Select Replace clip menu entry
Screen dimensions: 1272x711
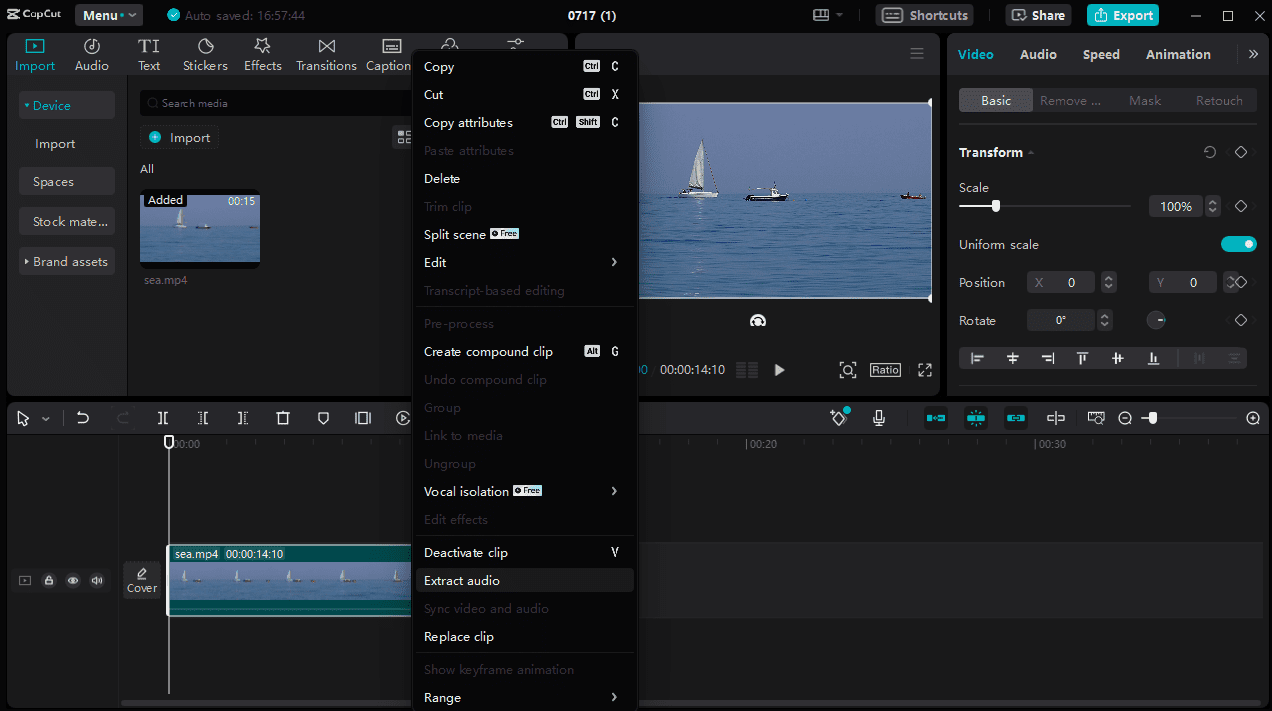(525, 636)
